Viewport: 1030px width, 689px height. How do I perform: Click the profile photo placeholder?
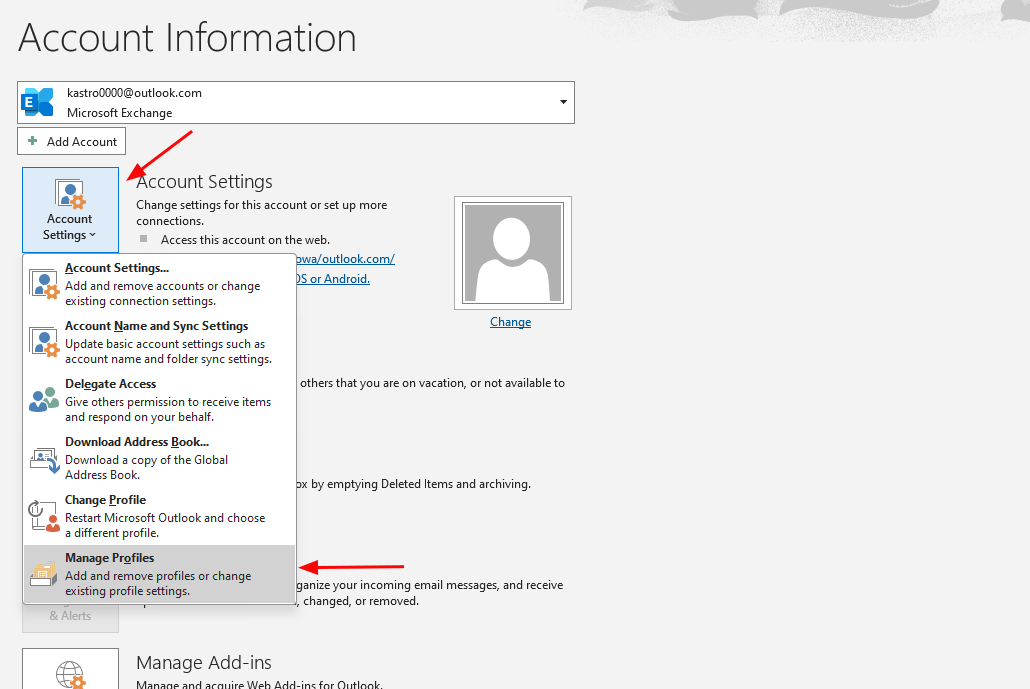[512, 251]
